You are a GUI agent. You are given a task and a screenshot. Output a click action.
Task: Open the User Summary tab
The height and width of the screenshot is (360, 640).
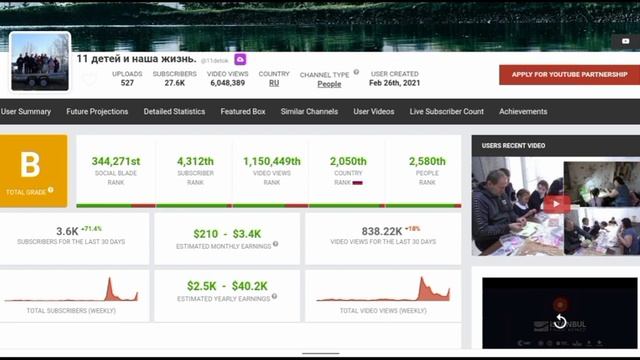(26, 111)
